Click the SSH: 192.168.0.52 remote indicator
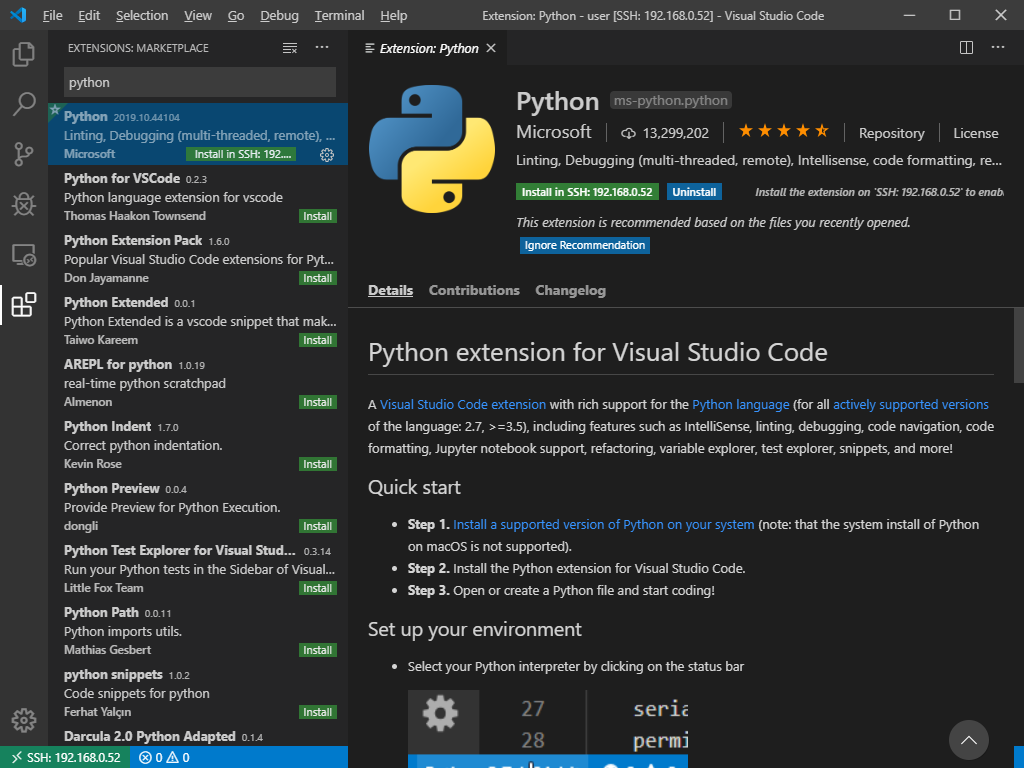The image size is (1024, 768). pyautogui.click(x=67, y=758)
